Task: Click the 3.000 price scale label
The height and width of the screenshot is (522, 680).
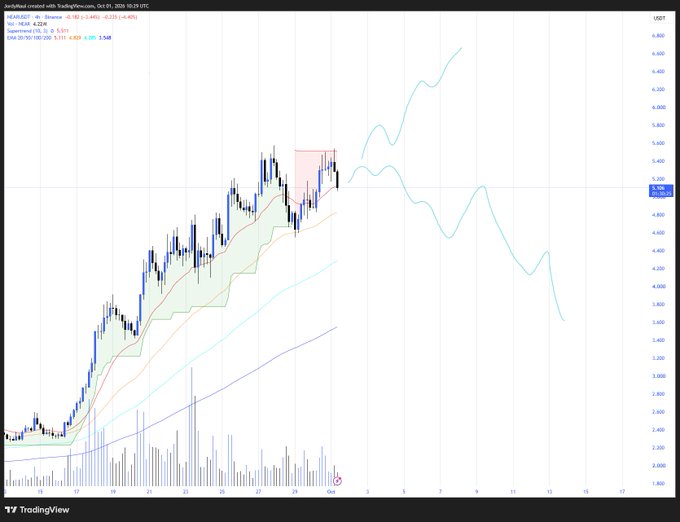Action: pyautogui.click(x=658, y=376)
